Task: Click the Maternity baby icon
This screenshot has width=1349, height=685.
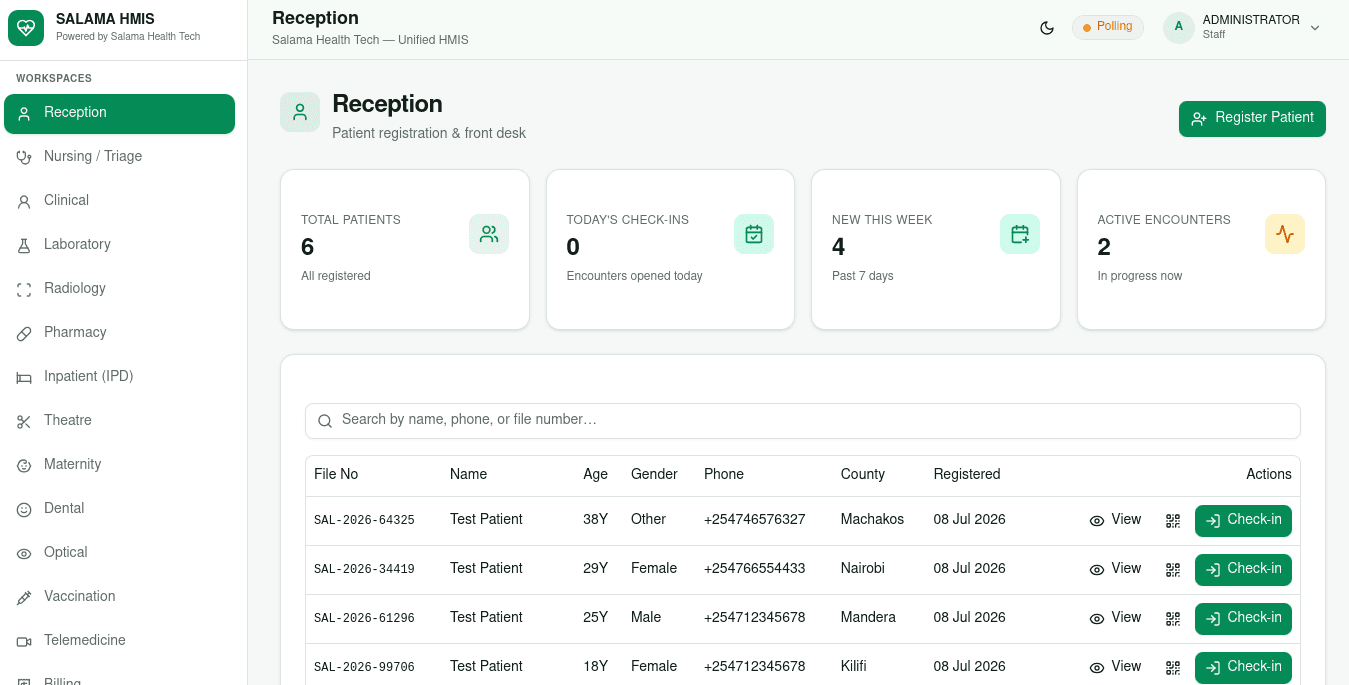Action: pos(24,466)
